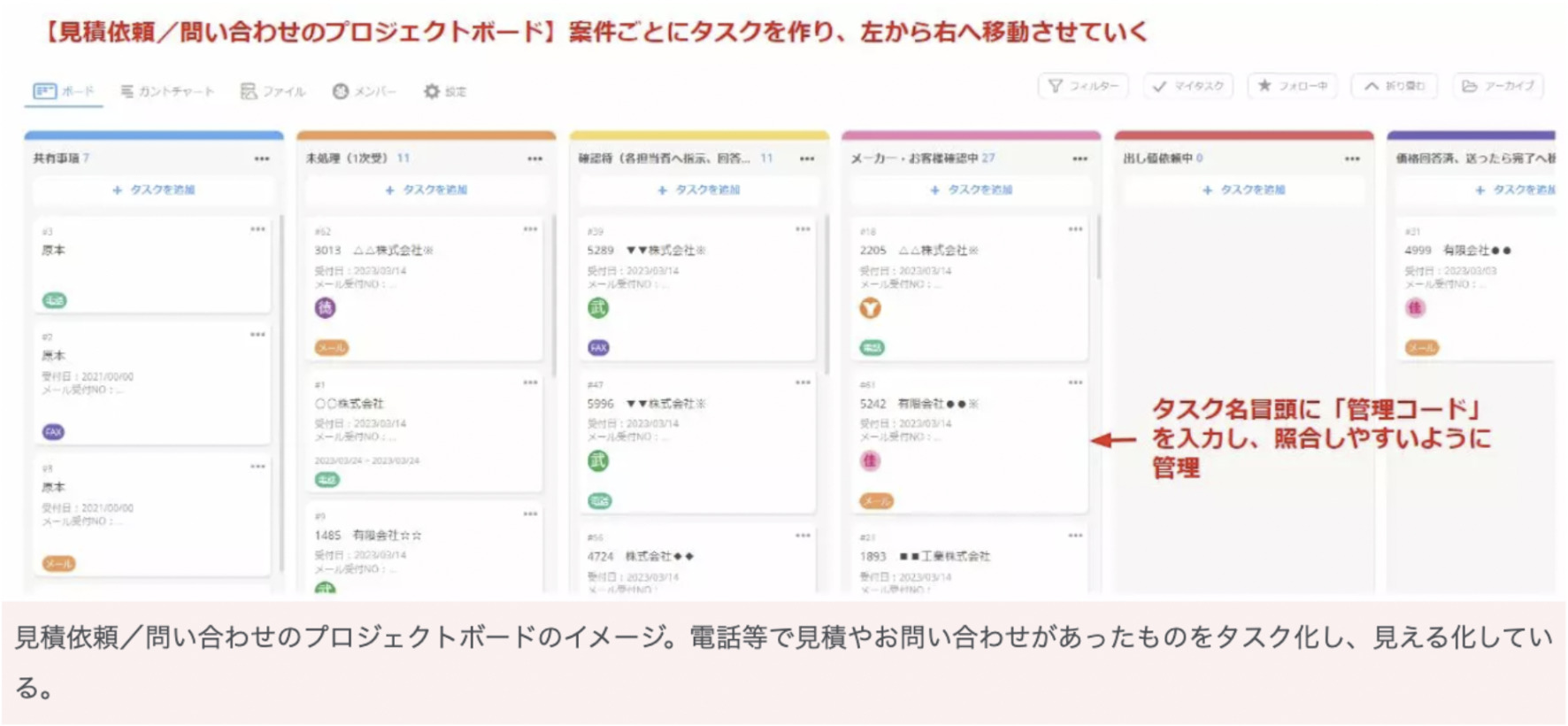Image resolution: width=1568 pixels, height=726 pixels.
Task: Open the フィルター filter options
Action: point(1083,86)
